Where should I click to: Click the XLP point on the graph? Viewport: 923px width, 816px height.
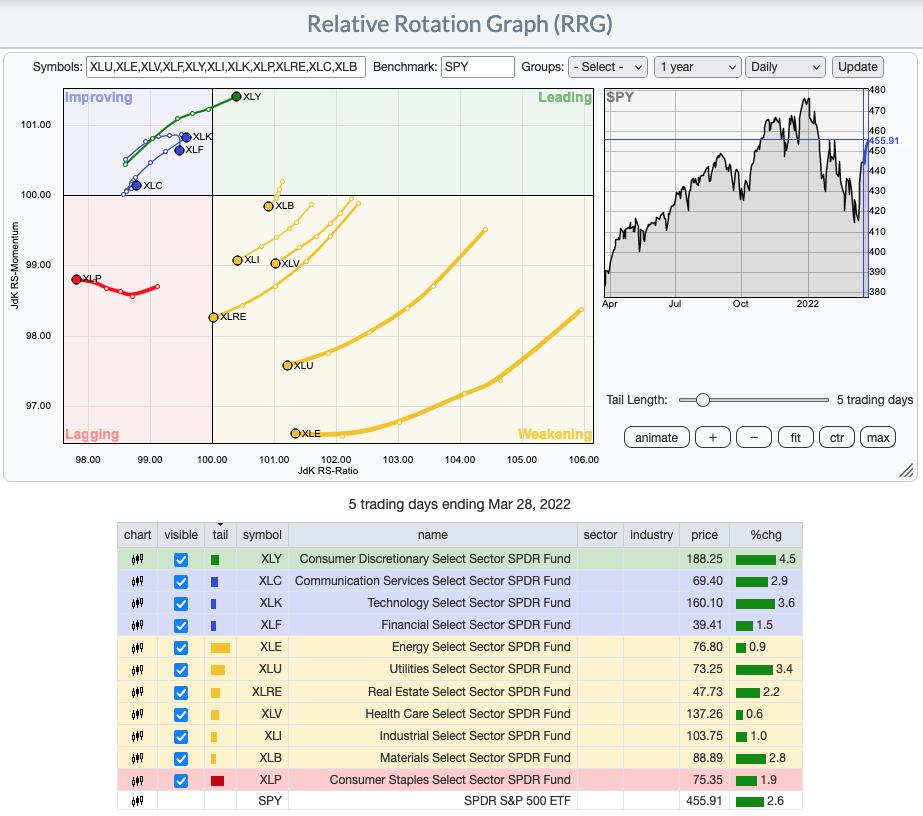click(77, 279)
